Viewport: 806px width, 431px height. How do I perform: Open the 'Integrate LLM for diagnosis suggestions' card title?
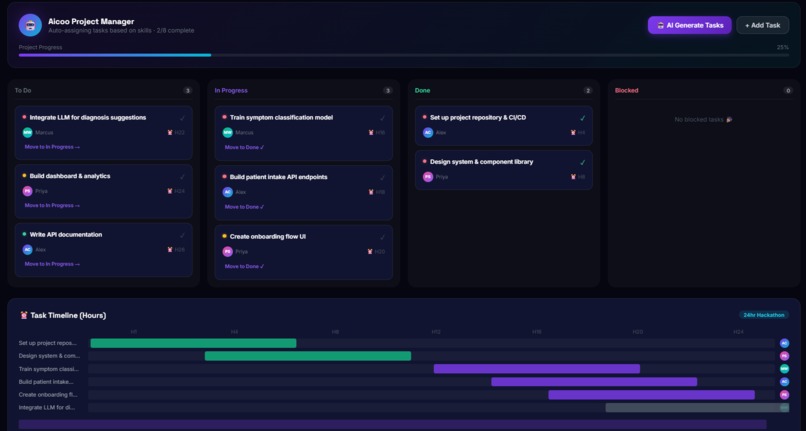click(87, 118)
